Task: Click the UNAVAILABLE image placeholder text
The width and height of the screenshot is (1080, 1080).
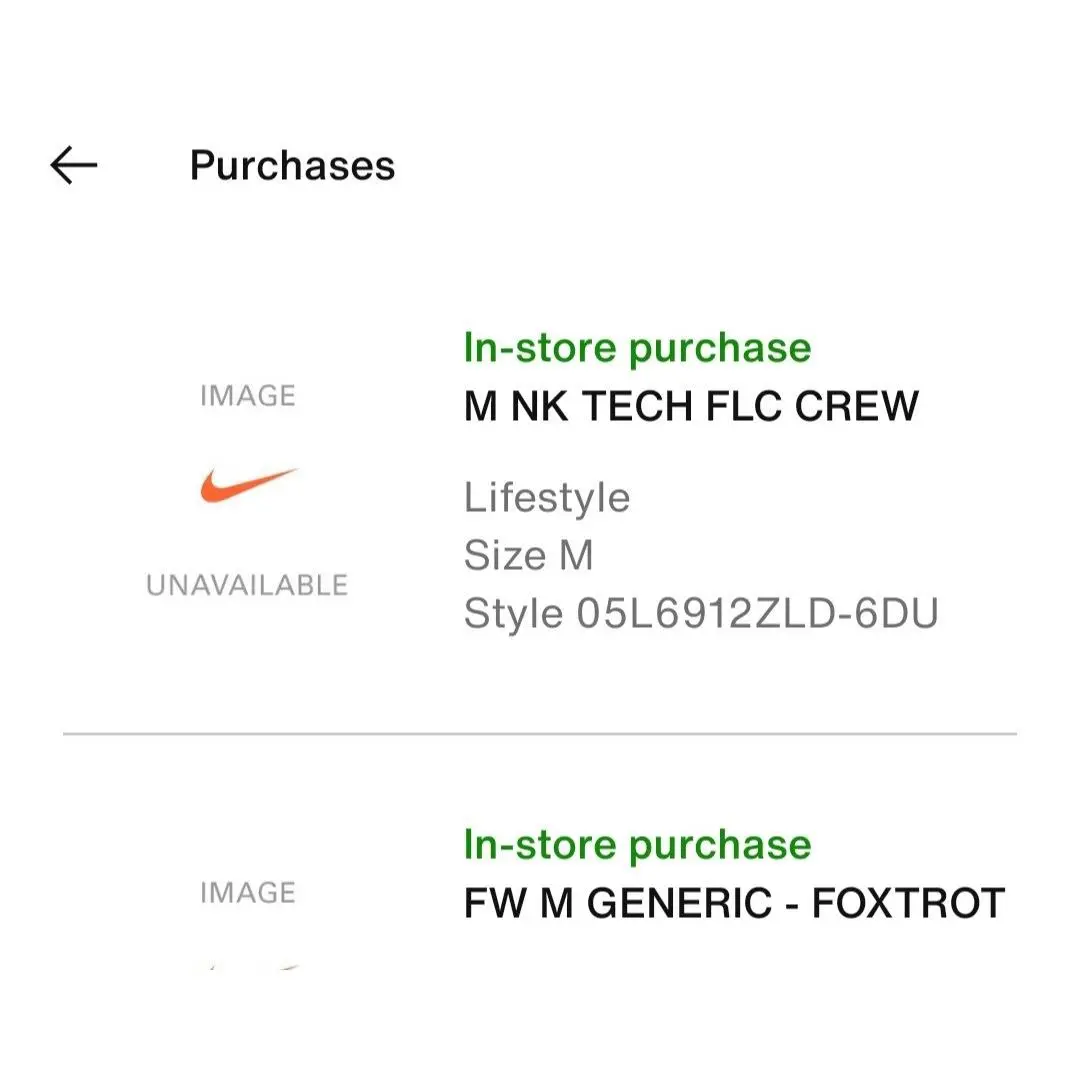Action: 247,585
